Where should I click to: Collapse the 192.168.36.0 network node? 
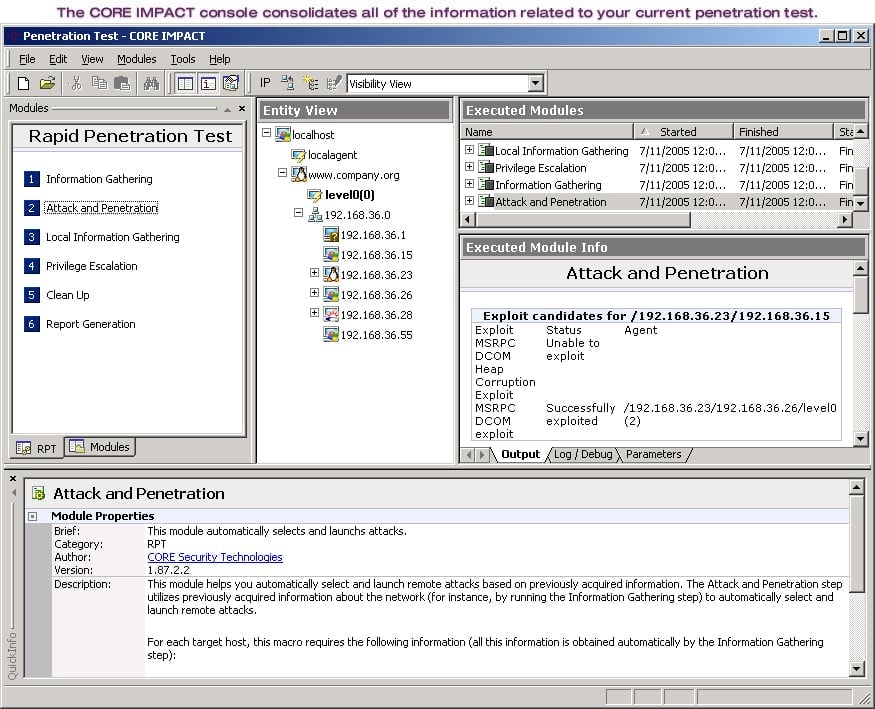(299, 213)
